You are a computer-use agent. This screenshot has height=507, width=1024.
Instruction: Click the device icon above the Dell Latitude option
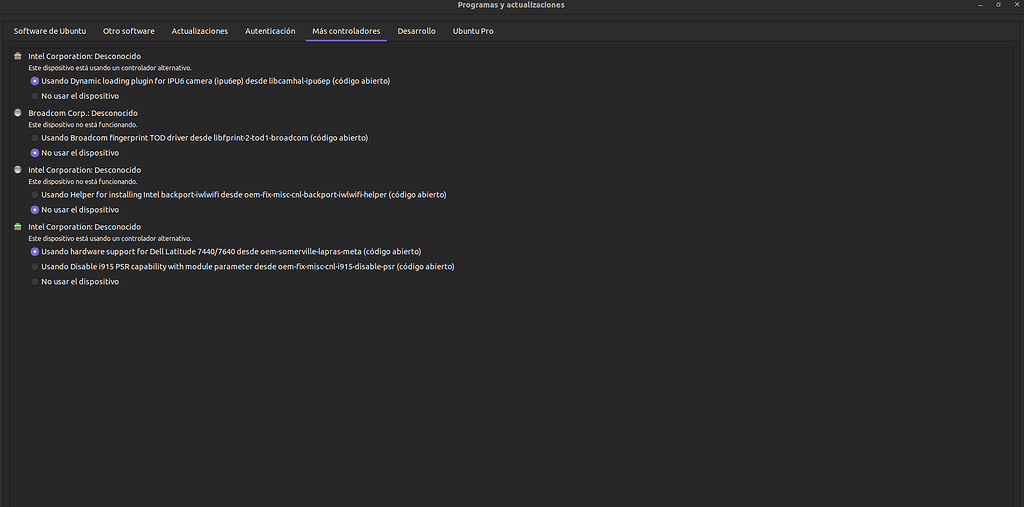click(18, 227)
